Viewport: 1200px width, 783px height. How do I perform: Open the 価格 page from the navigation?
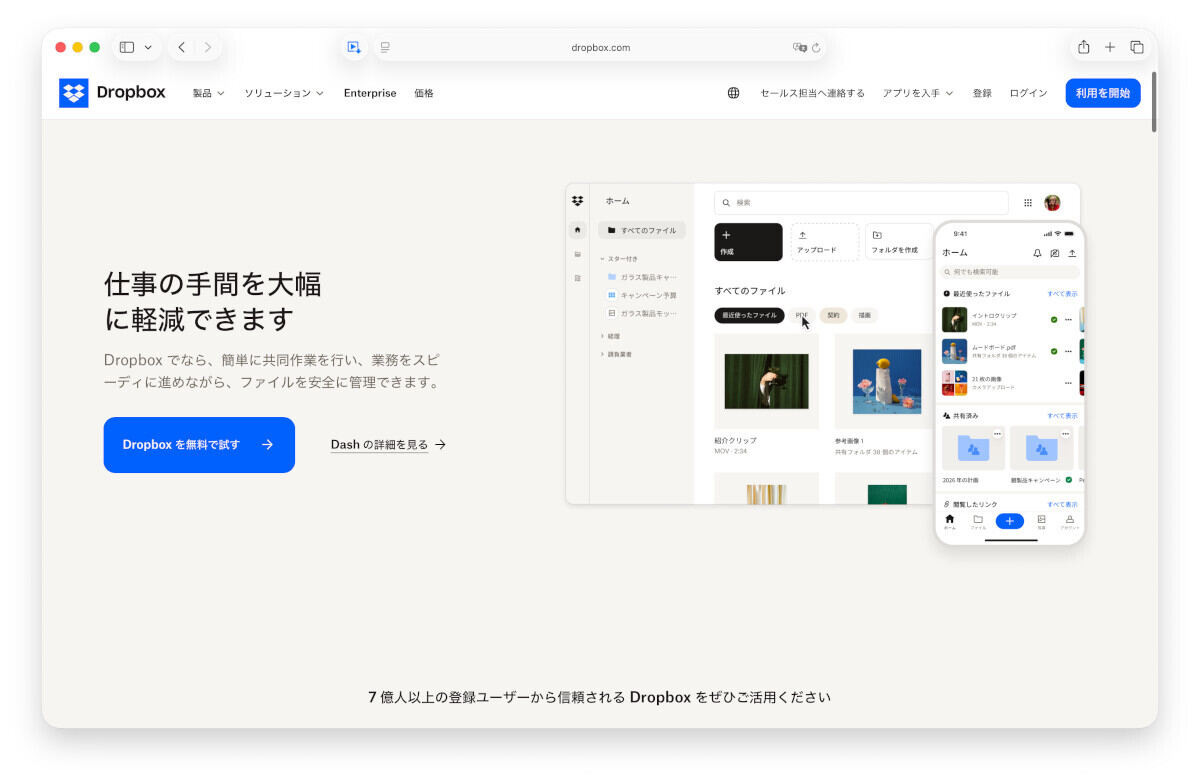click(424, 93)
